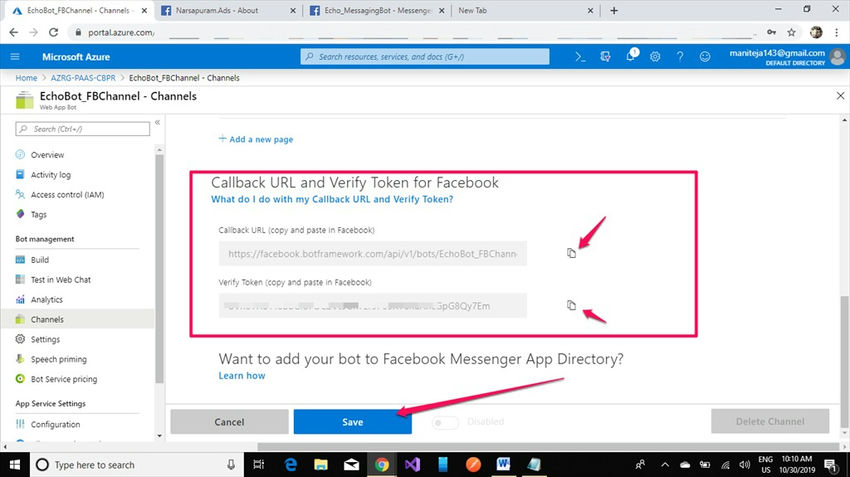850x477 pixels.
Task: Click the saved passwords key icon
Action: point(771,33)
